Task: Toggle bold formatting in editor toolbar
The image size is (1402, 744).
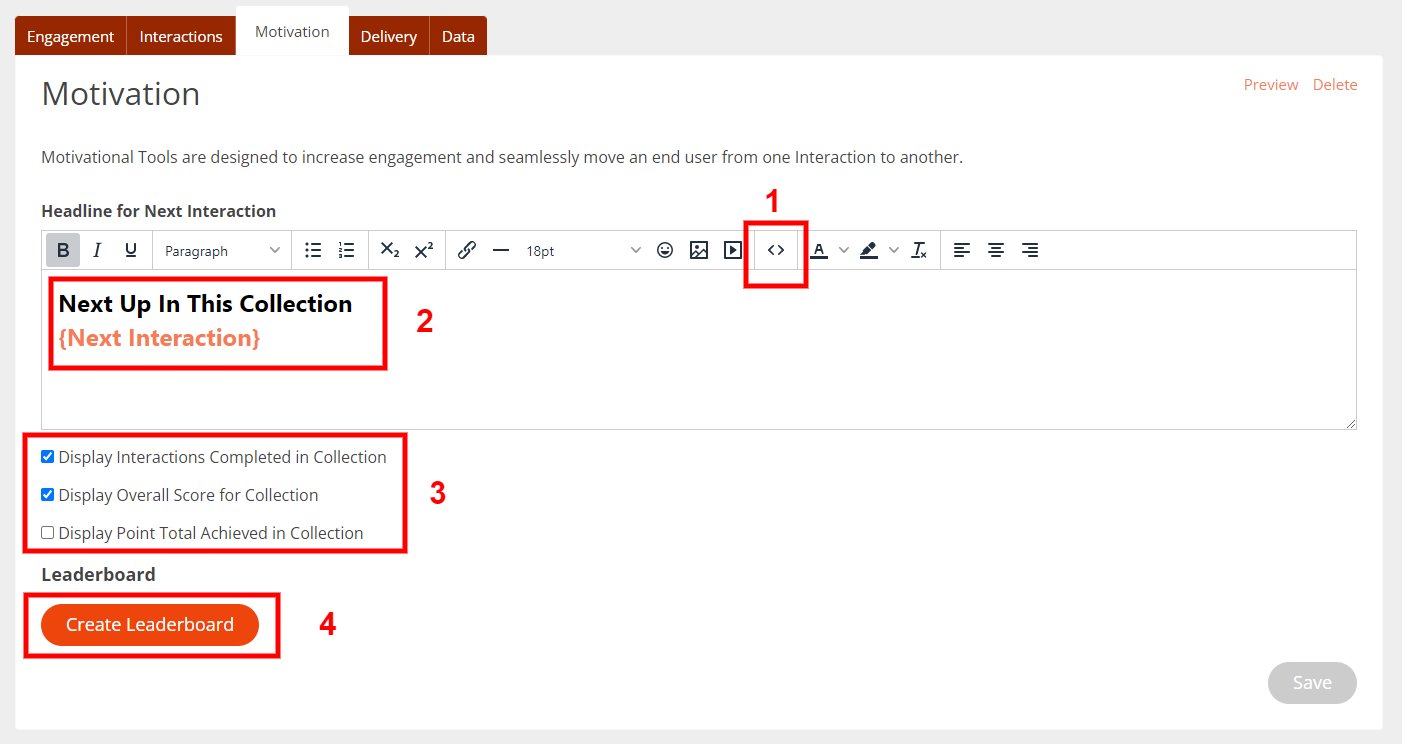Action: (63, 250)
